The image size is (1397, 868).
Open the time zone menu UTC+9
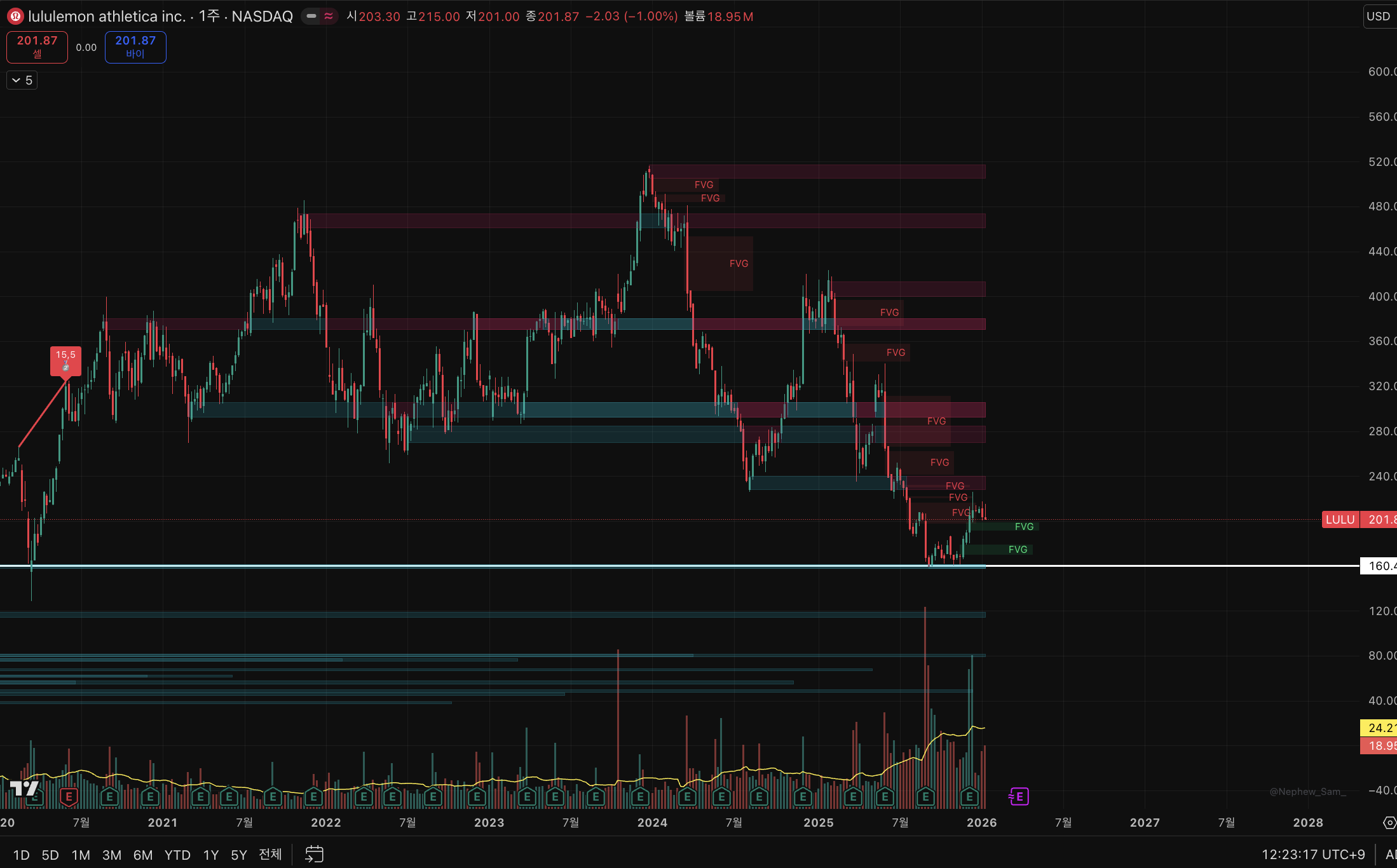pyautogui.click(x=1313, y=854)
